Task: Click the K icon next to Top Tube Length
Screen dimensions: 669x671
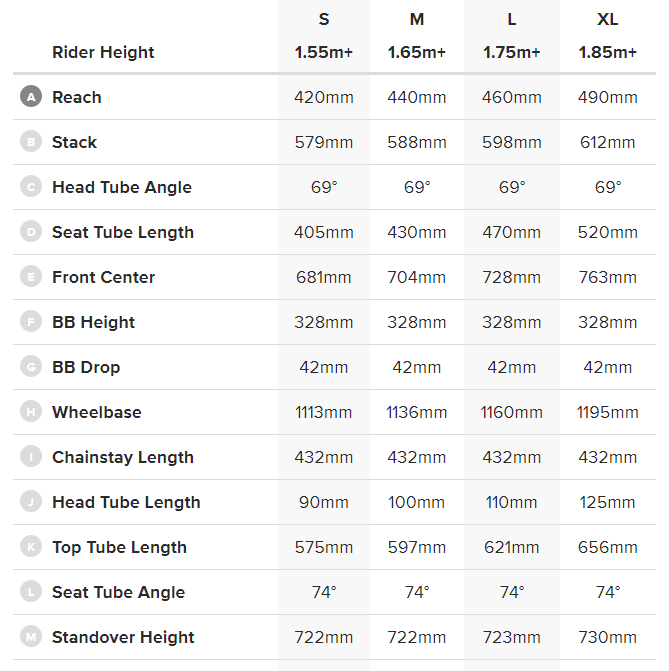Action: (31, 547)
